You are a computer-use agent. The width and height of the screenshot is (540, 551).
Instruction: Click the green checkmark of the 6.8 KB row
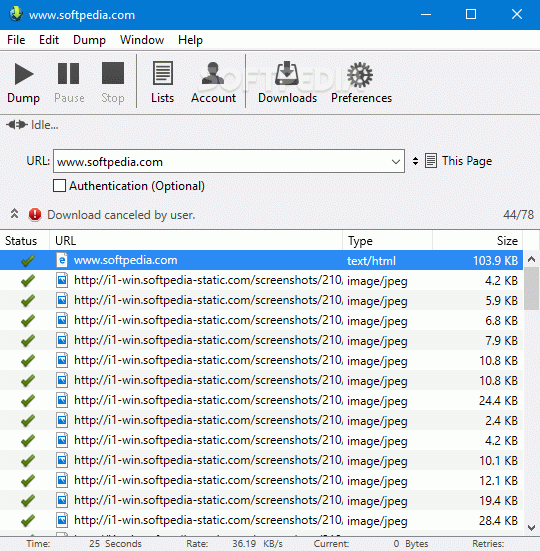pyautogui.click(x=27, y=320)
